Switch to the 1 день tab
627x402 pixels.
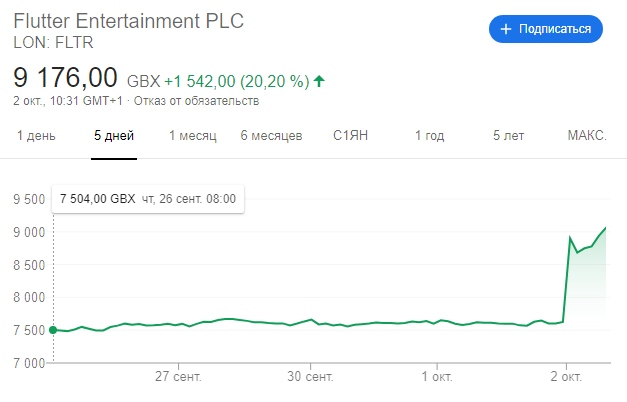click(x=36, y=136)
